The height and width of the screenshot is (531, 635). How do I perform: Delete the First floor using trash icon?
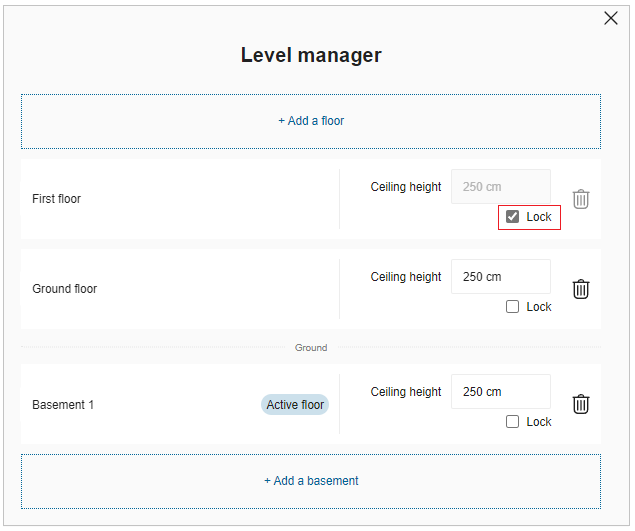point(581,199)
